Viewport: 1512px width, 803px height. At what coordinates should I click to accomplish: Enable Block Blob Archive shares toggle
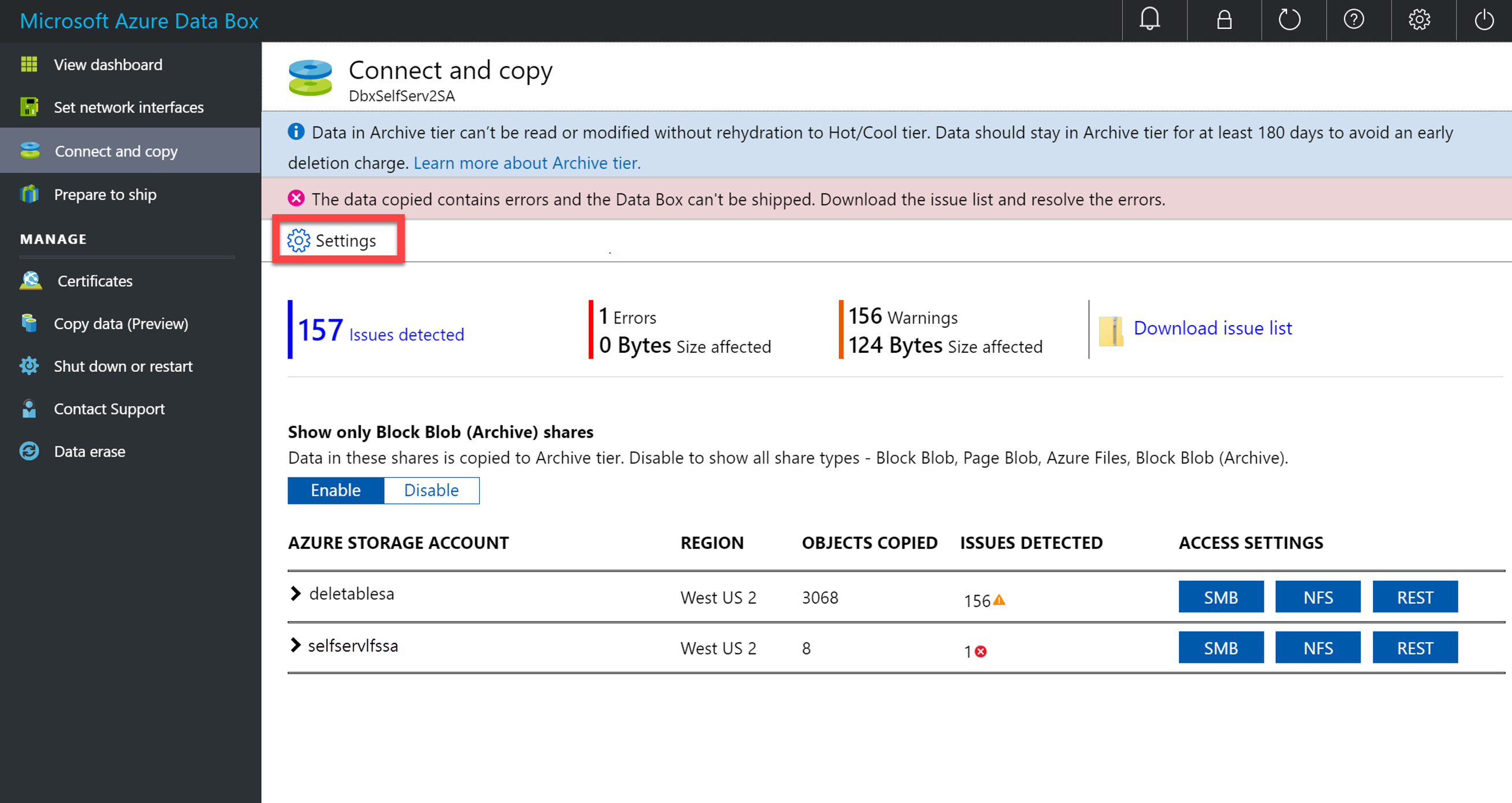pos(335,489)
